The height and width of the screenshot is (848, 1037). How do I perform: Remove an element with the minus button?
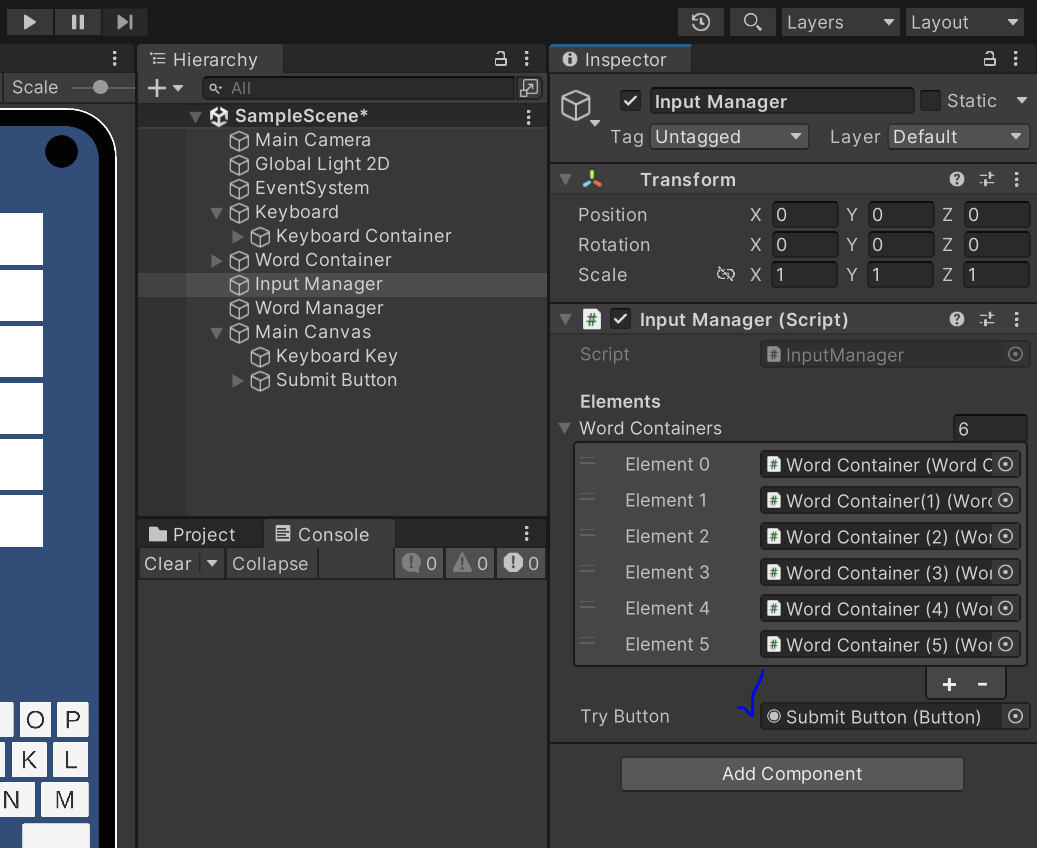(983, 685)
